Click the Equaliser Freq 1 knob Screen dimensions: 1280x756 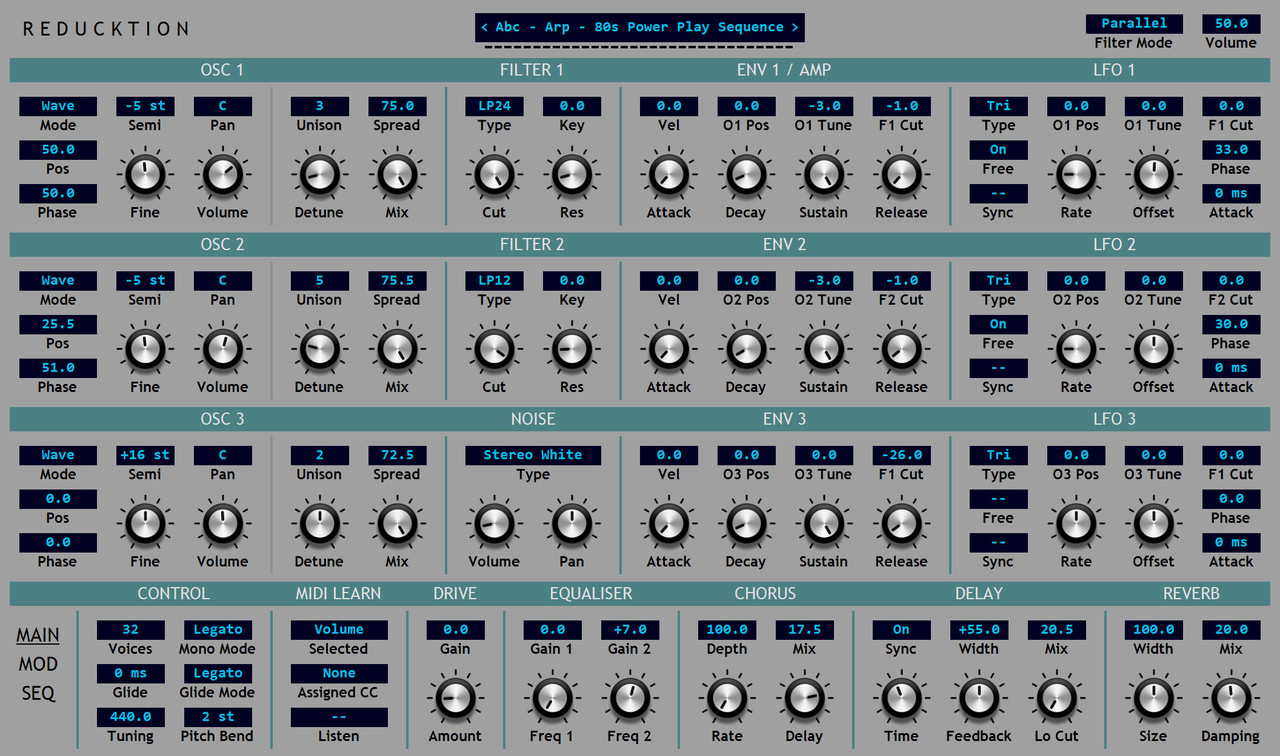[552, 698]
